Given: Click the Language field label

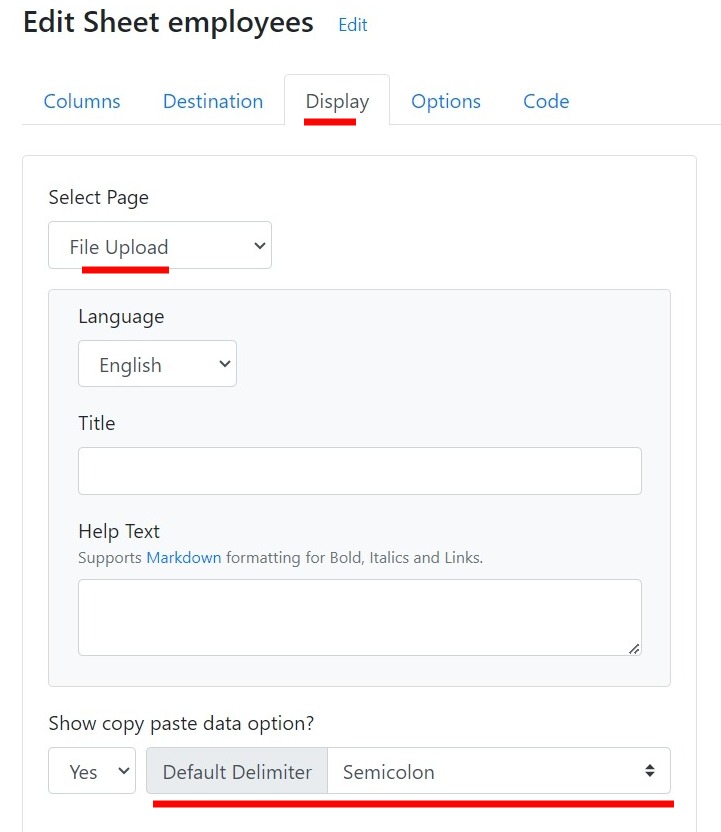Looking at the screenshot, I should coord(121,317).
